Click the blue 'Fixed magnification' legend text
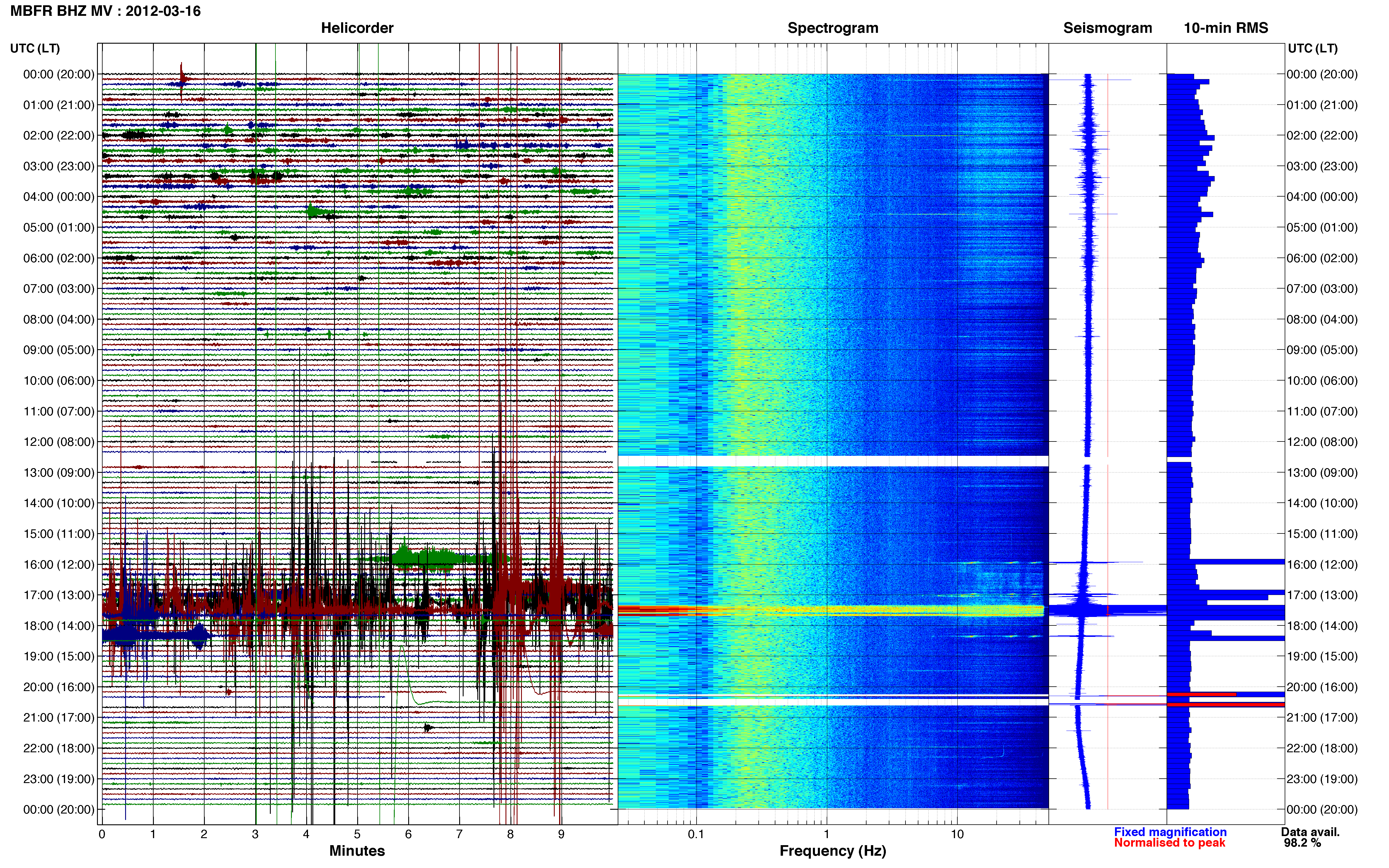This screenshot has width=1389, height=868. click(1170, 833)
